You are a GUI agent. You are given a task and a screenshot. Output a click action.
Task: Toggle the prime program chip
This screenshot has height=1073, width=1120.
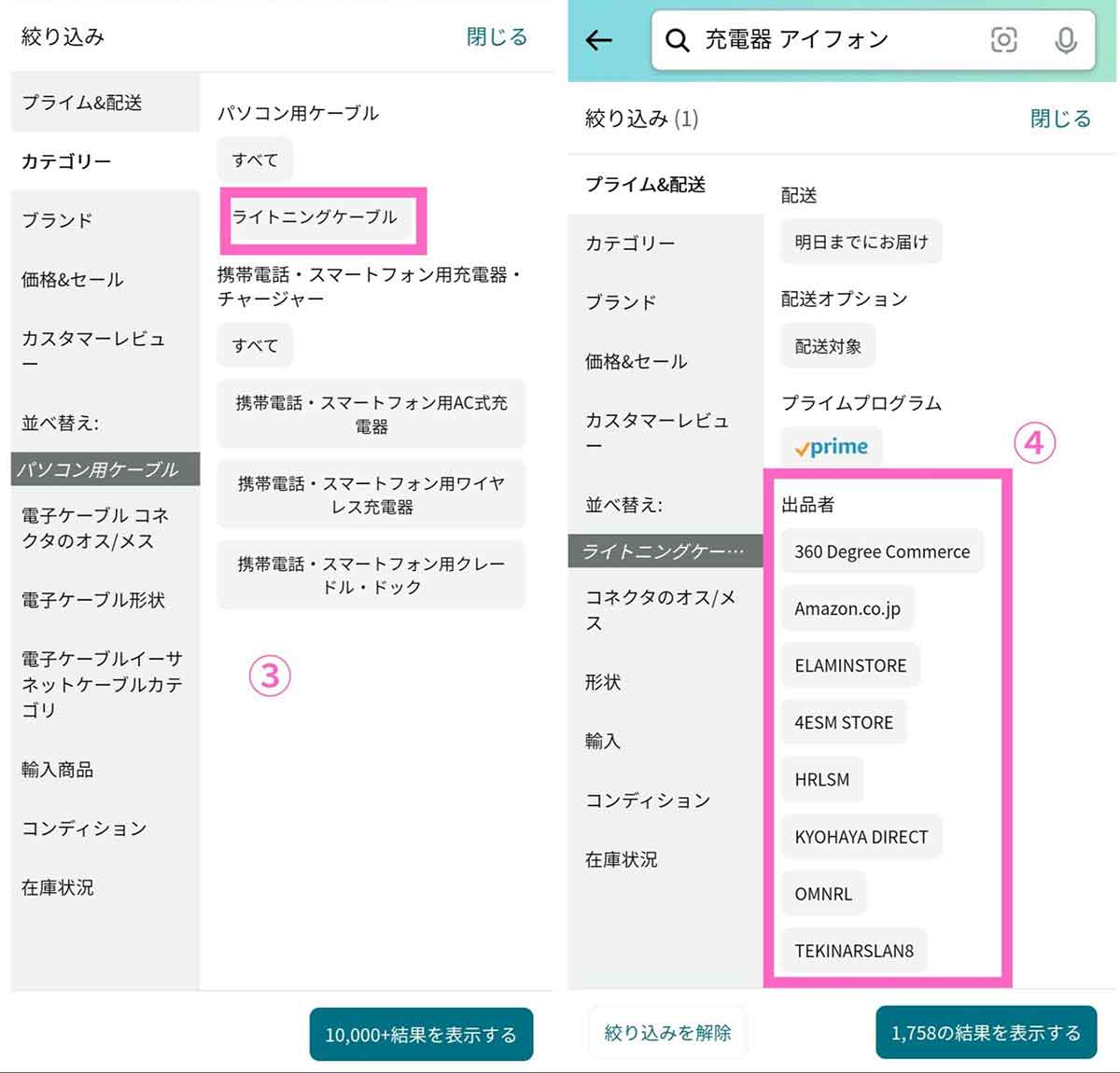pyautogui.click(x=831, y=447)
